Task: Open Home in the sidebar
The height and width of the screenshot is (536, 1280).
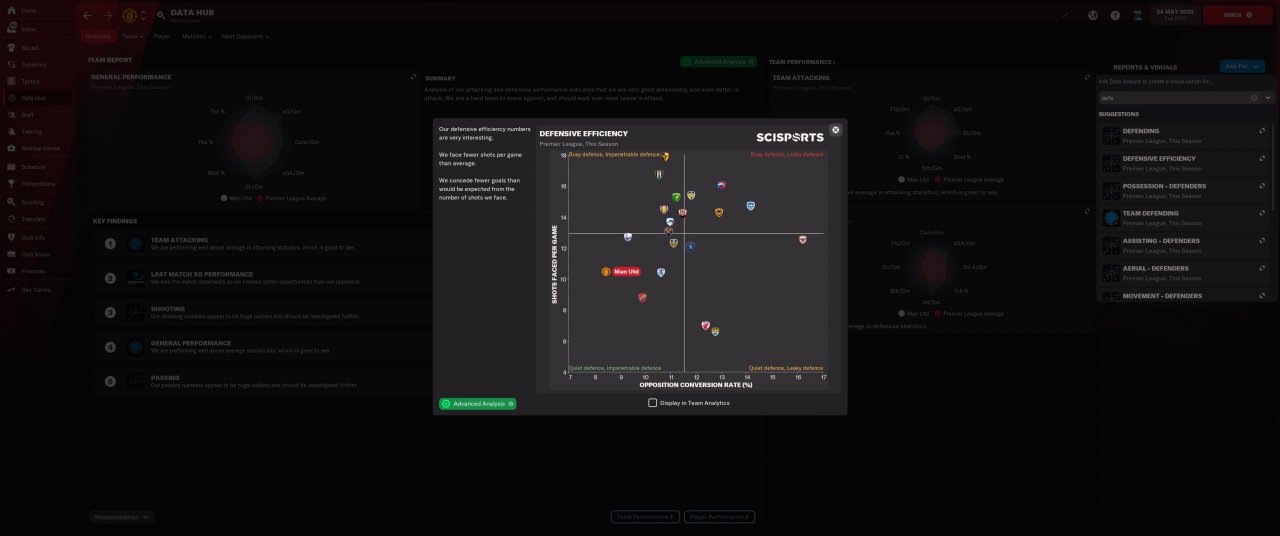Action: [28, 10]
